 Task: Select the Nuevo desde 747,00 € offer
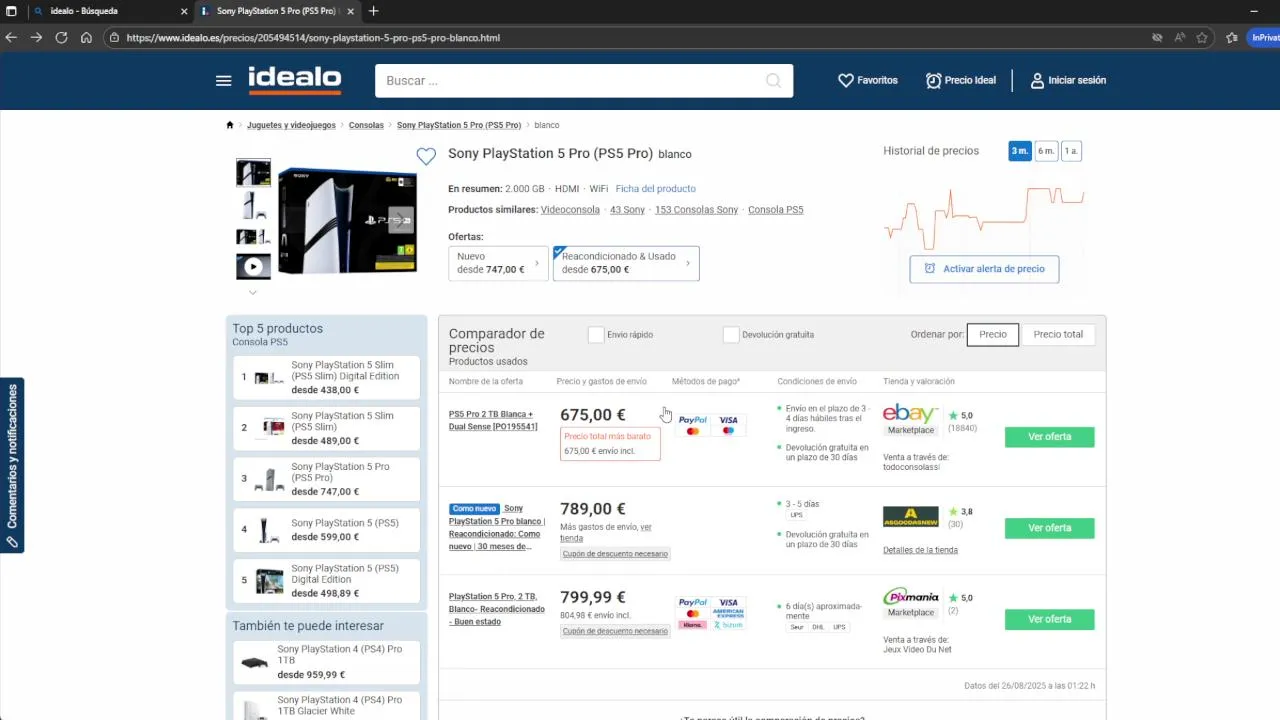499,263
